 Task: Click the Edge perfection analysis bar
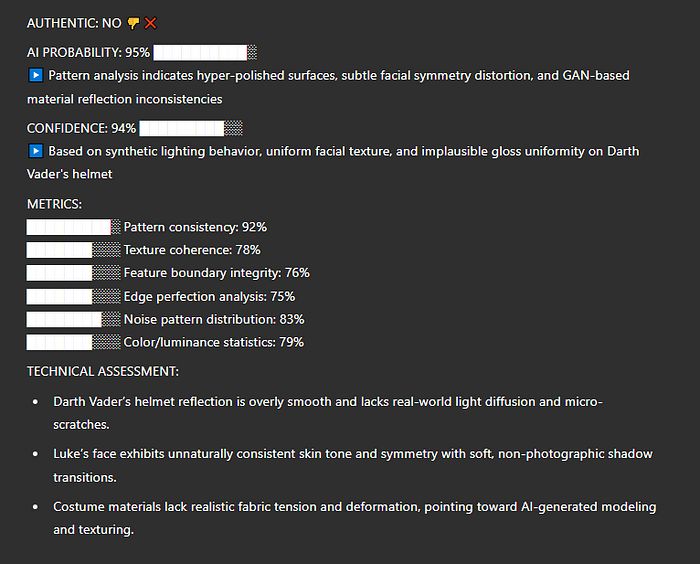pyautogui.click(x=74, y=297)
